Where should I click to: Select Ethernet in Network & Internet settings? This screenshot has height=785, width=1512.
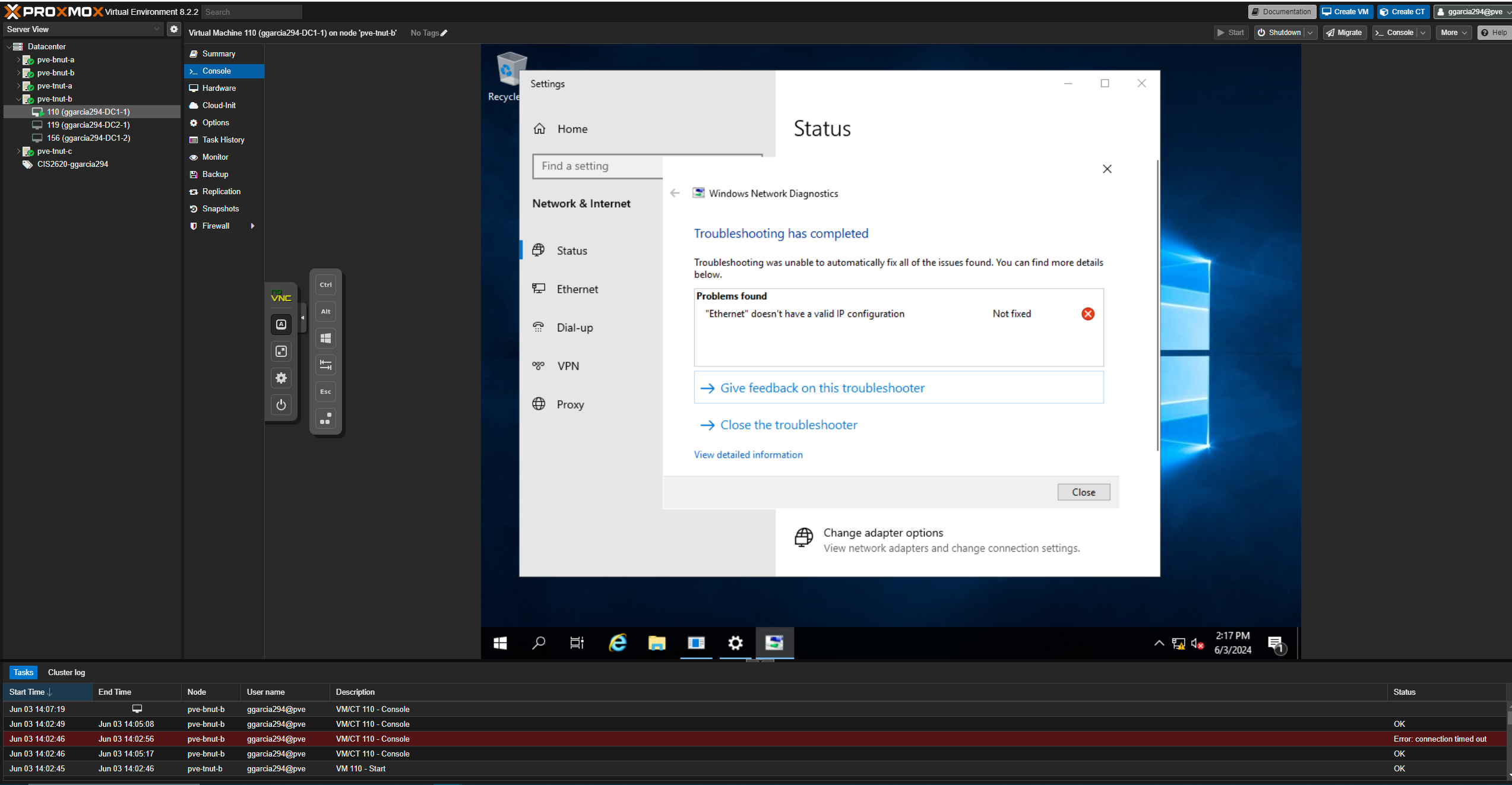pyautogui.click(x=577, y=289)
